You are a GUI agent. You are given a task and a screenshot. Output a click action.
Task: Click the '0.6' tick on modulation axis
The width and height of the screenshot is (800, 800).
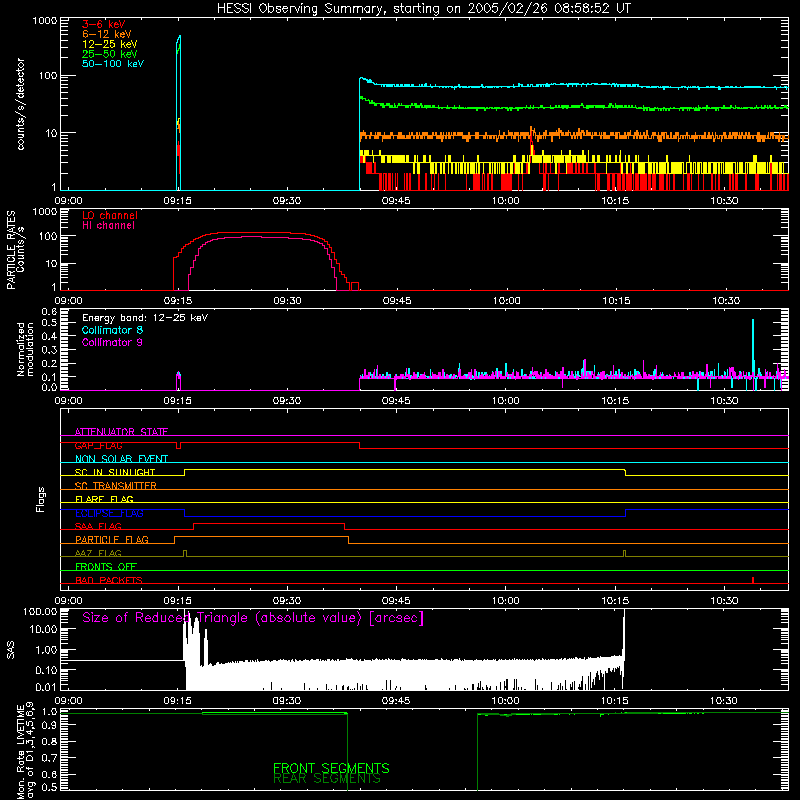[x=49, y=311]
